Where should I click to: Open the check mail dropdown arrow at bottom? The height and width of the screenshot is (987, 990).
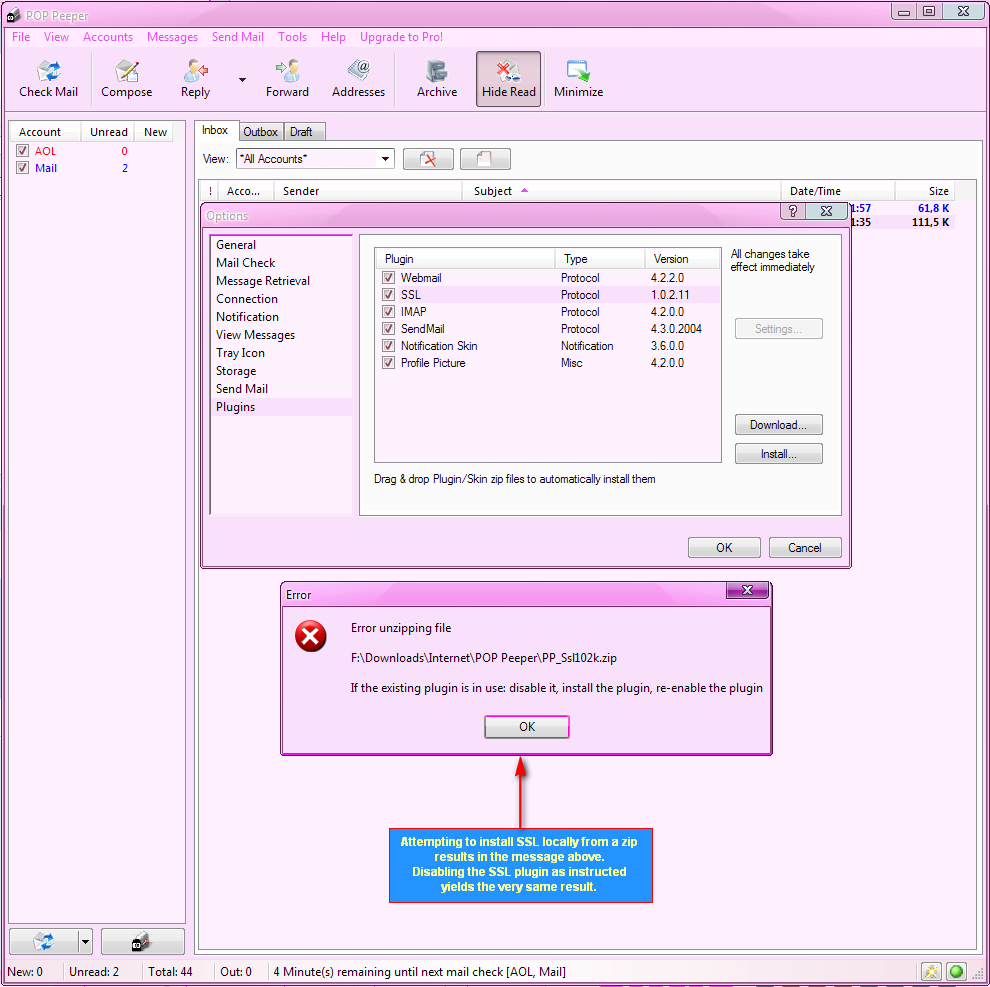pos(85,942)
